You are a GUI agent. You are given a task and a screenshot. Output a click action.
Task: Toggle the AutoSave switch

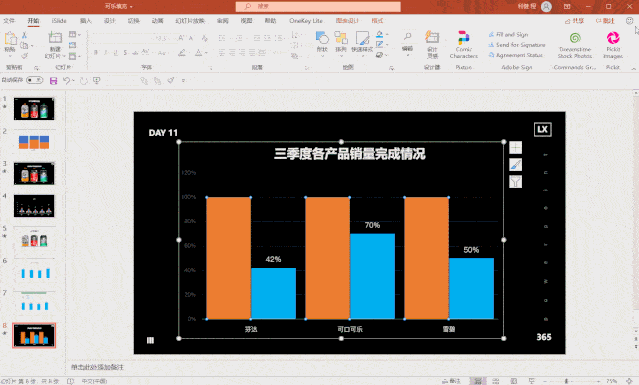tap(35, 80)
